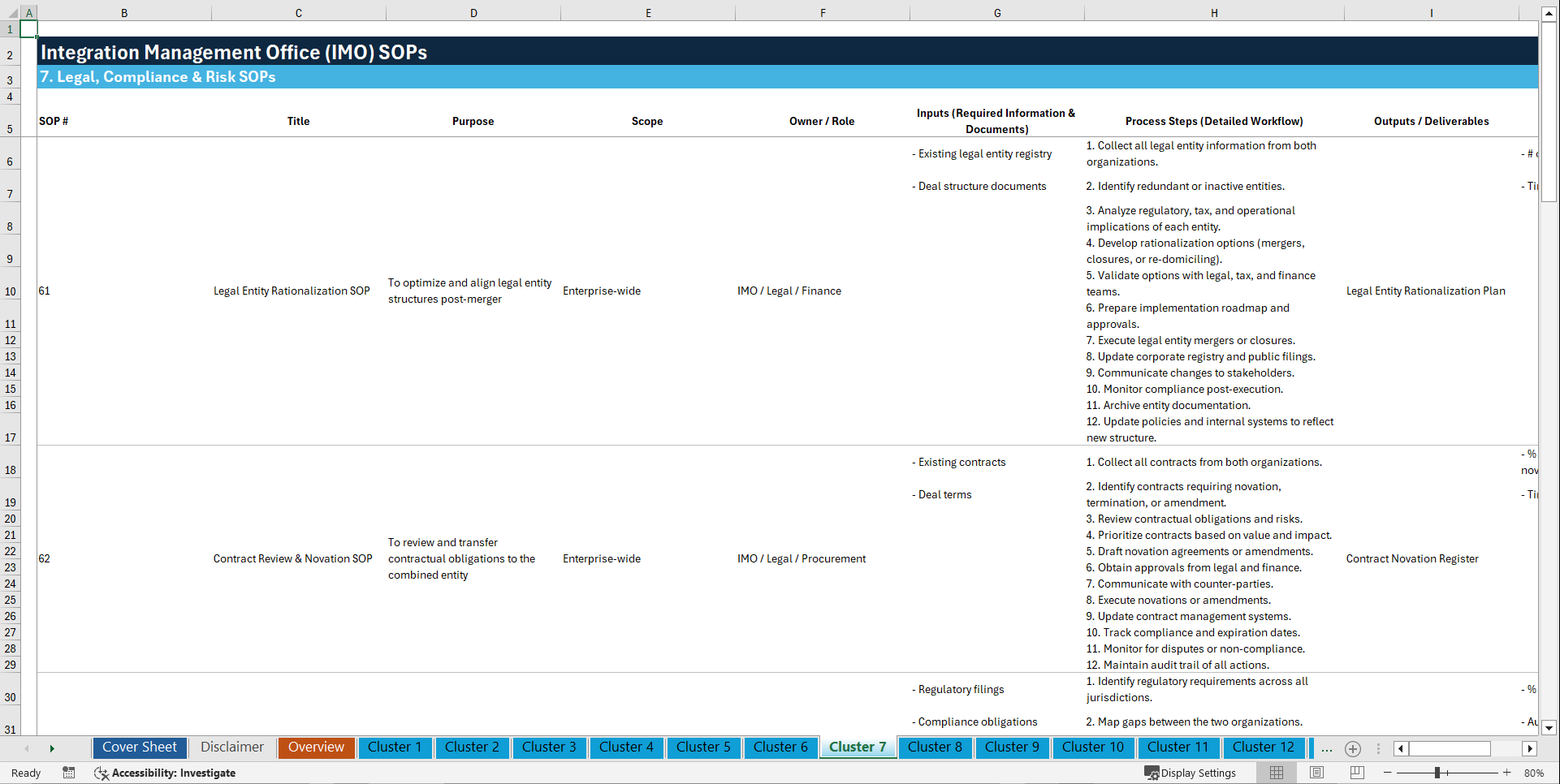Click the scroll-up arrow on vertical scrollbar
Image resolution: width=1560 pixels, height=784 pixels.
pyautogui.click(x=1549, y=12)
